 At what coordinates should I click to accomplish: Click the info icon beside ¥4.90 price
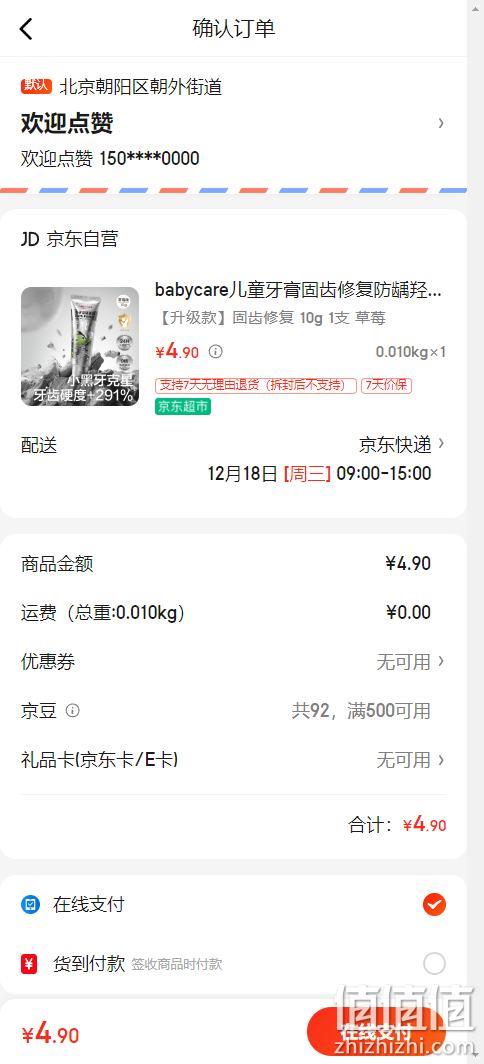coord(216,352)
